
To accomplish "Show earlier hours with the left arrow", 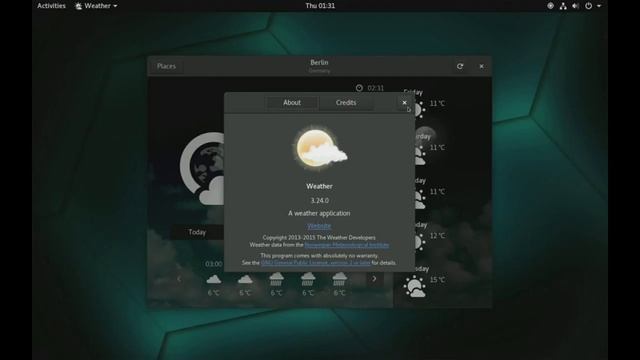I will pyautogui.click(x=179, y=279).
